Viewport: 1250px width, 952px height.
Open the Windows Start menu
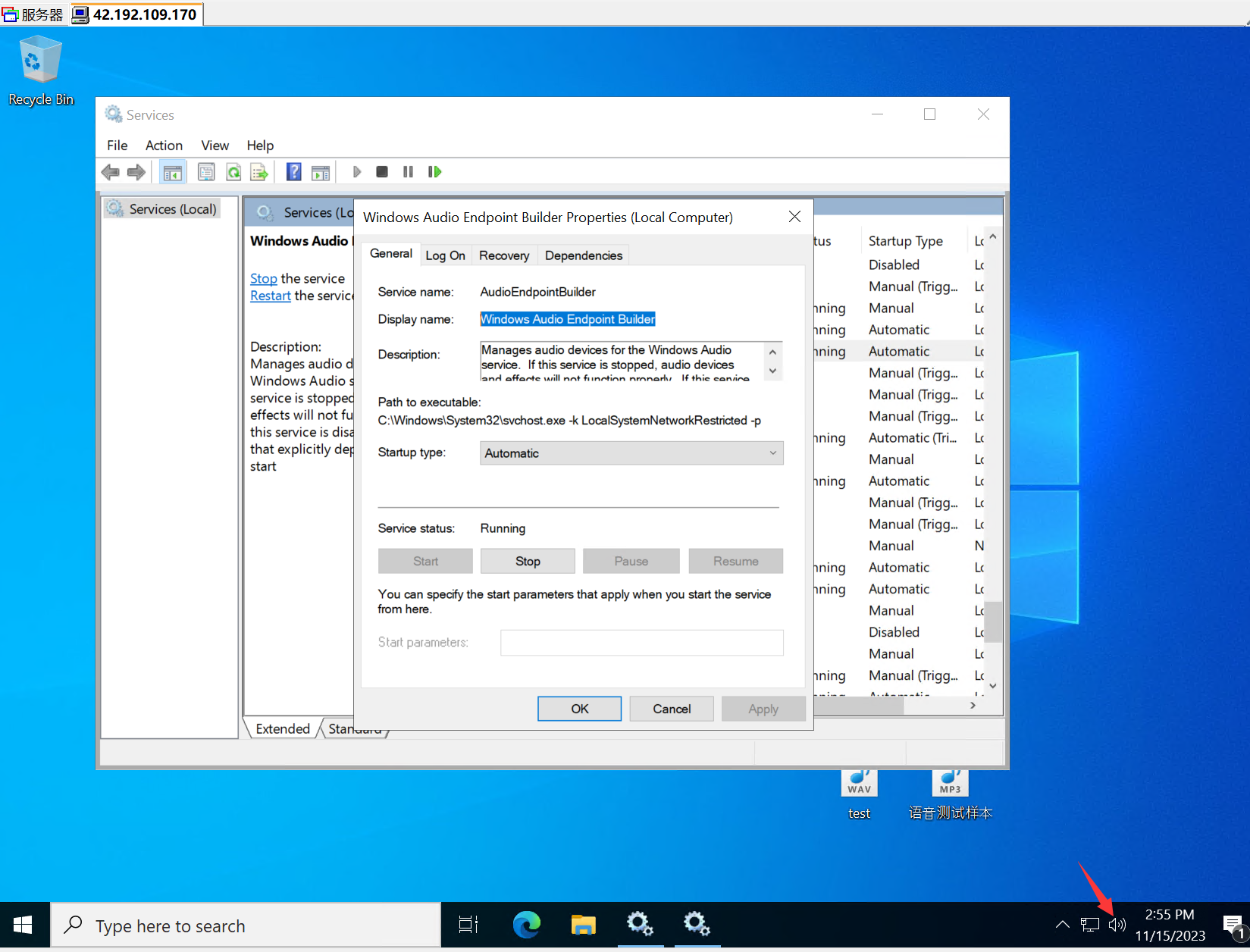pyautogui.click(x=23, y=925)
